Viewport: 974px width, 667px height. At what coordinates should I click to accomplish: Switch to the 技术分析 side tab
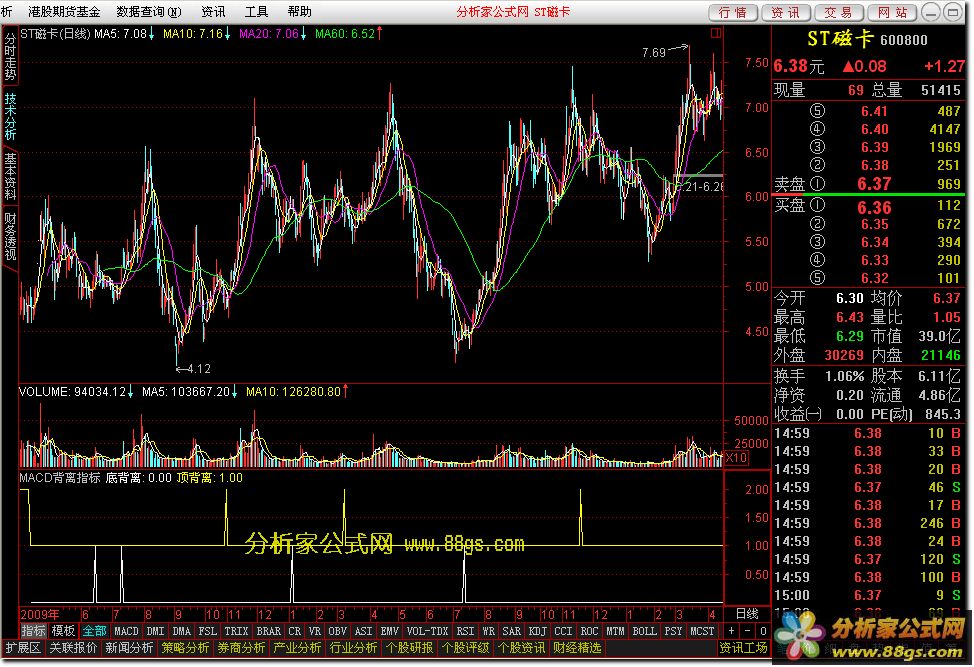(x=10, y=117)
